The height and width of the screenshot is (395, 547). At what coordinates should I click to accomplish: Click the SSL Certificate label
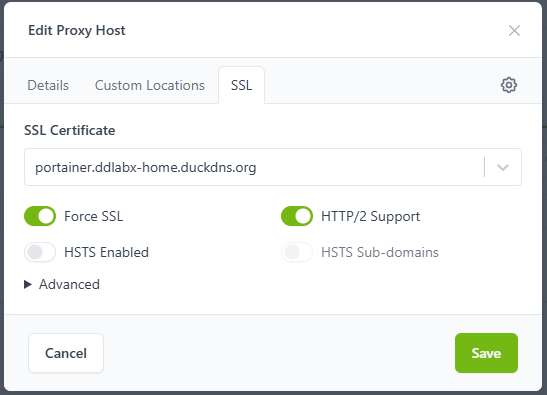coord(70,131)
